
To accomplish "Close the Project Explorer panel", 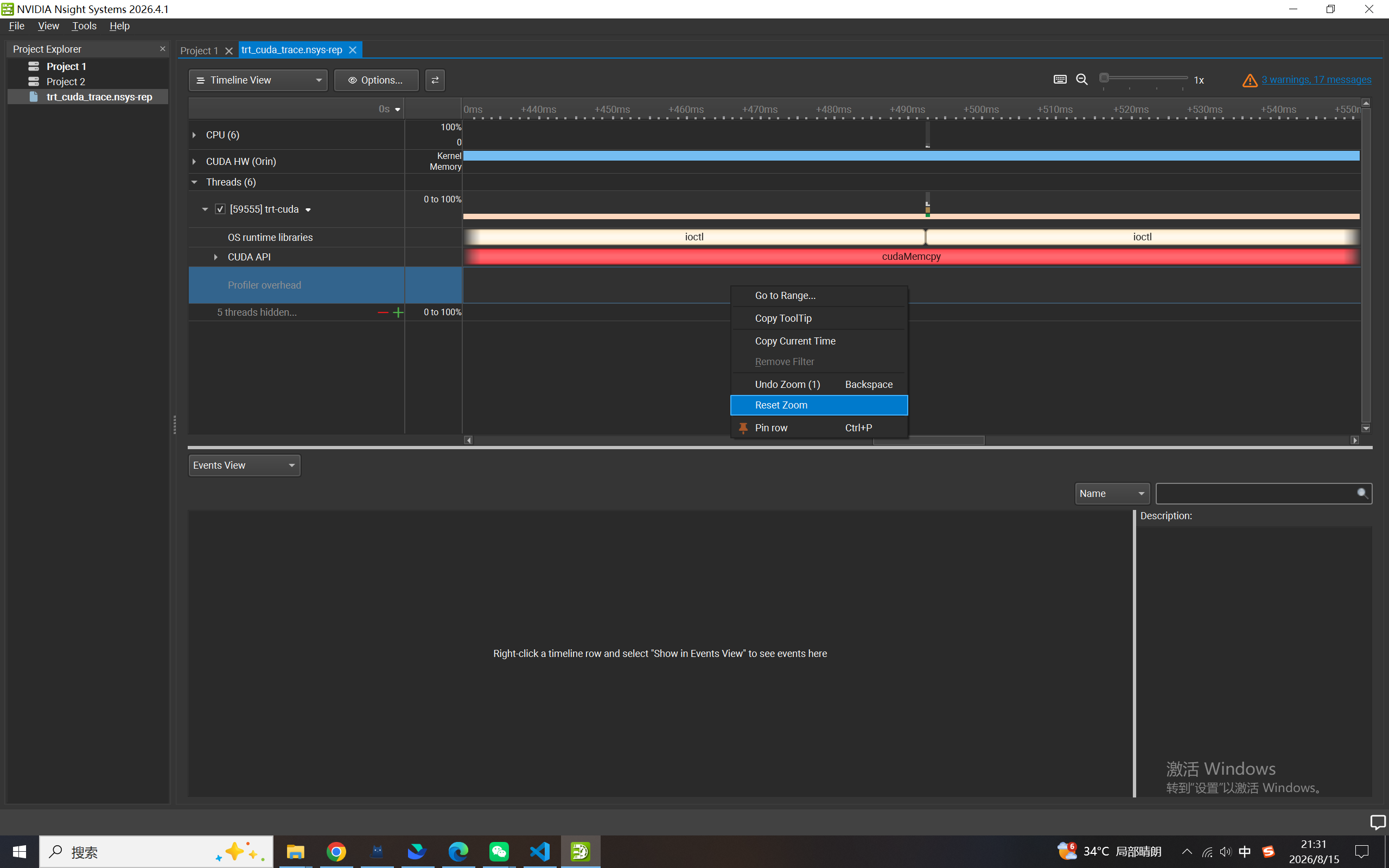I will 162,49.
